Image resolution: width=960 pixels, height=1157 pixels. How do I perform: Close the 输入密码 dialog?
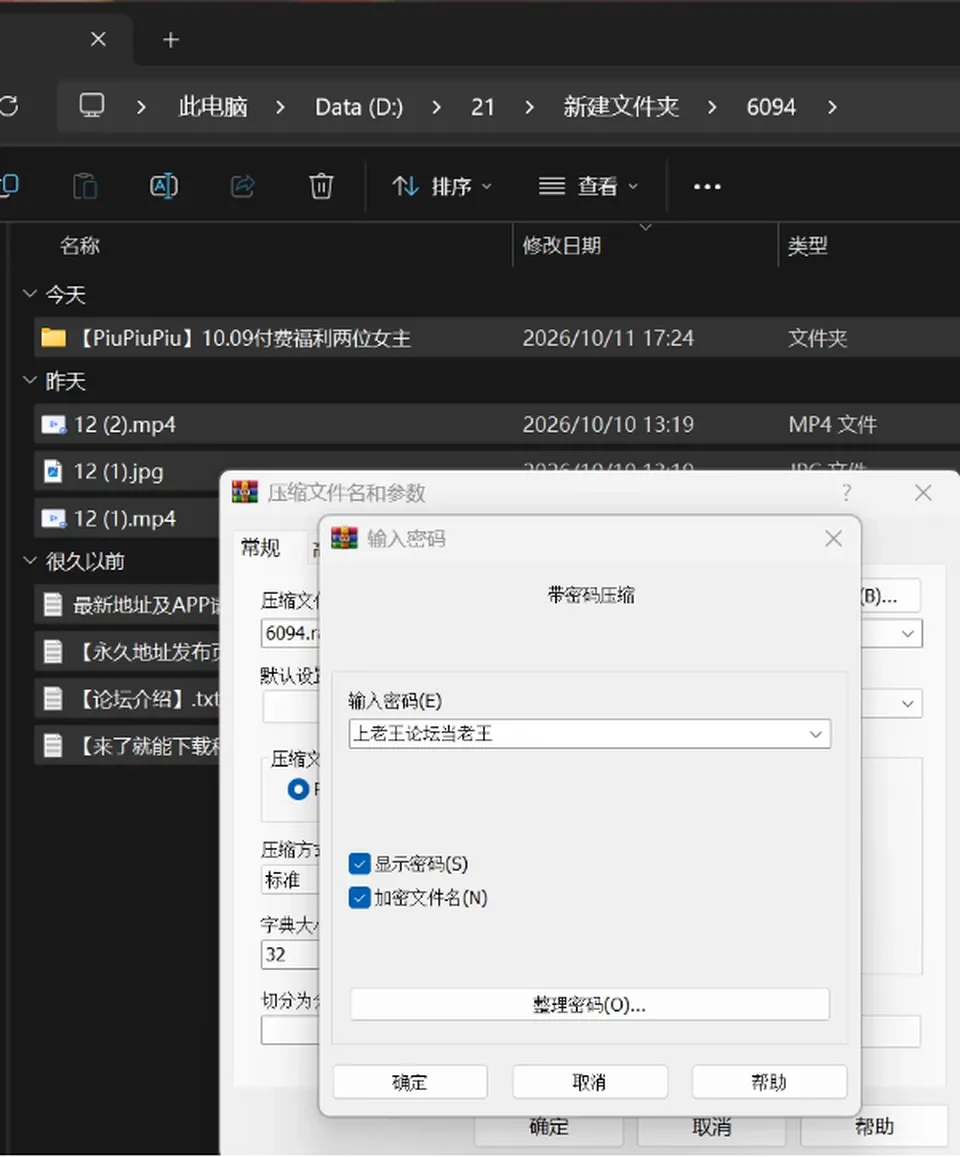834,539
